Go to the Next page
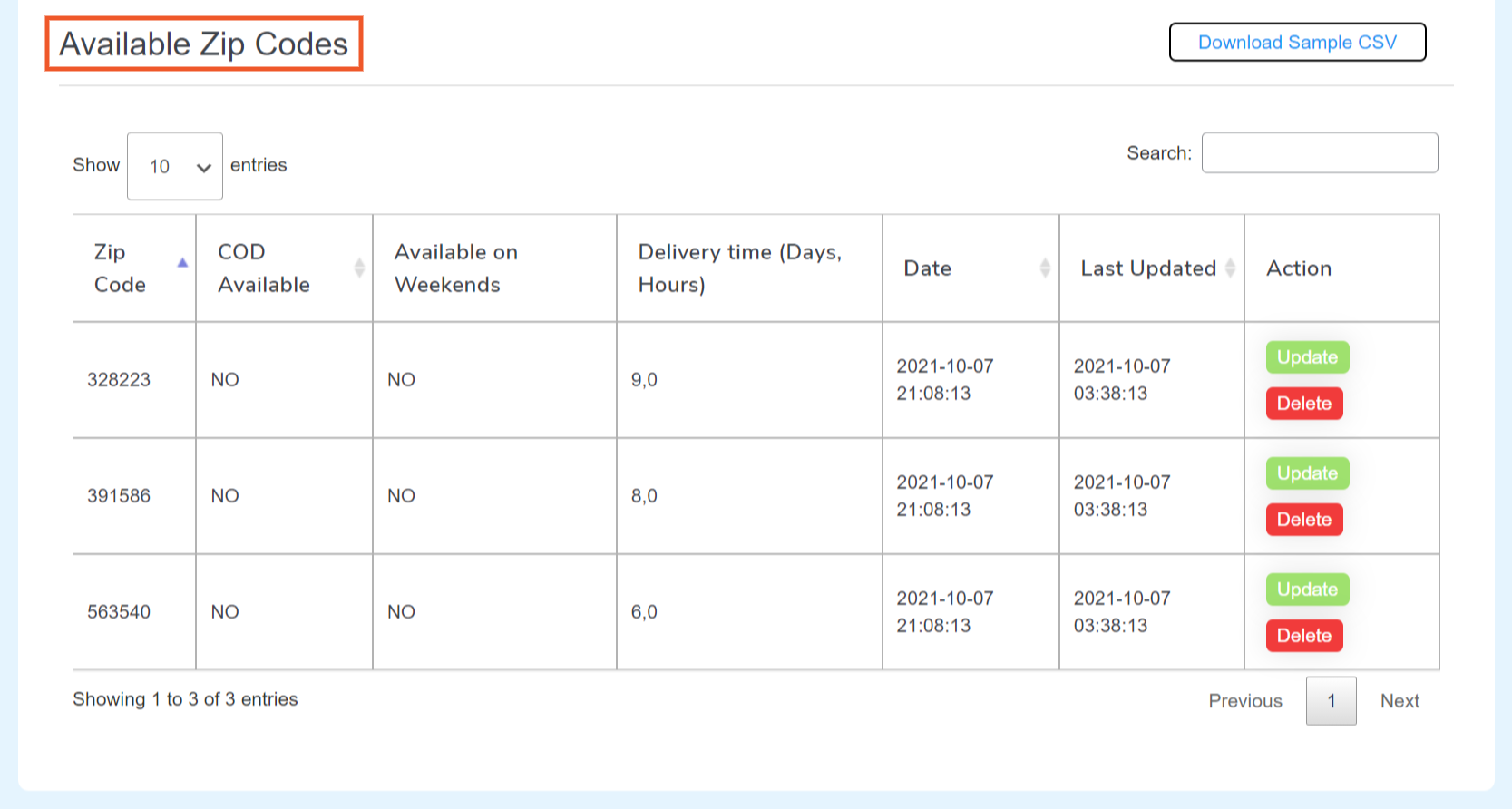This screenshot has width=1512, height=809. (x=1400, y=701)
